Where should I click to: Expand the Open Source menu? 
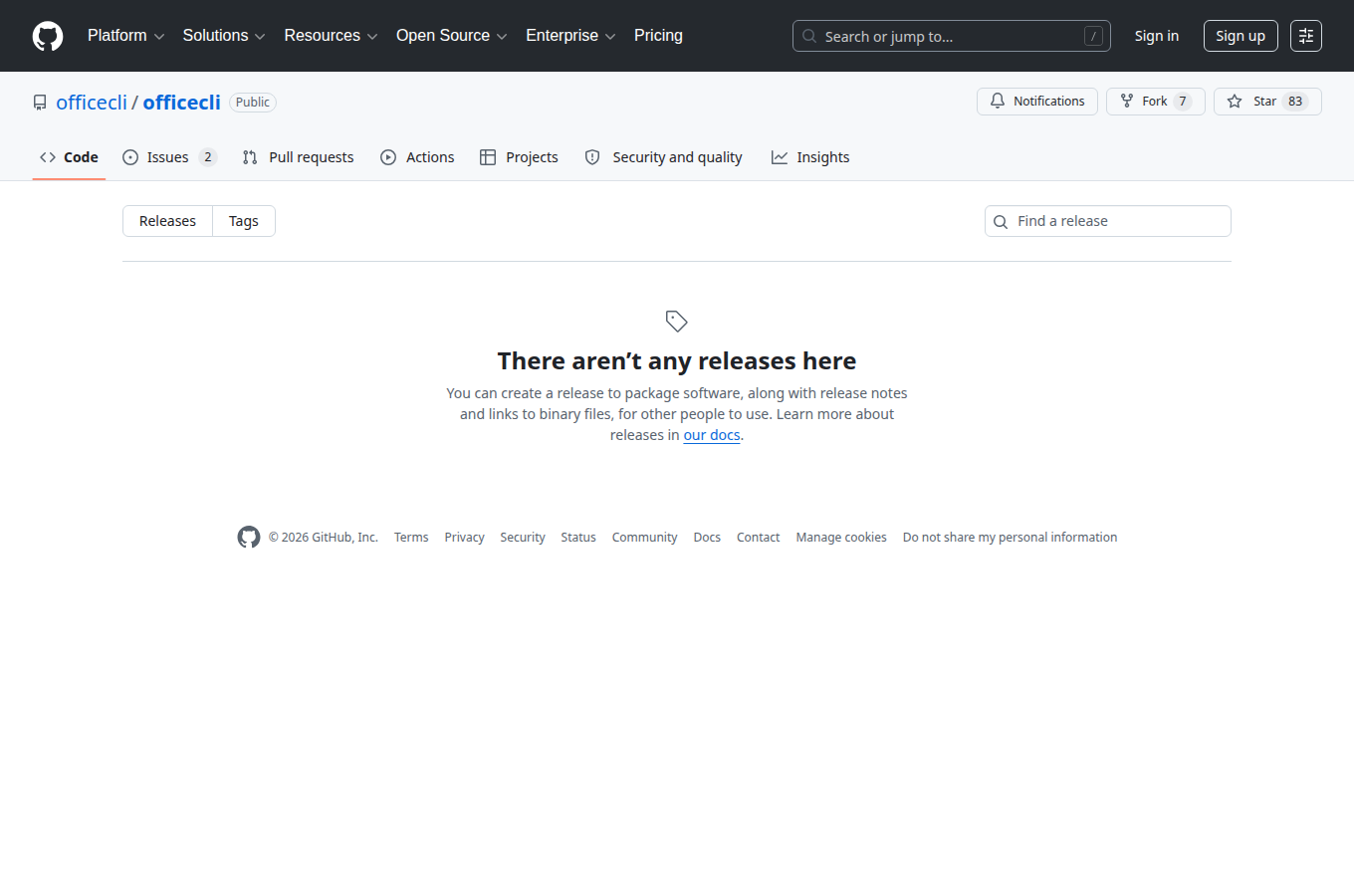451,36
